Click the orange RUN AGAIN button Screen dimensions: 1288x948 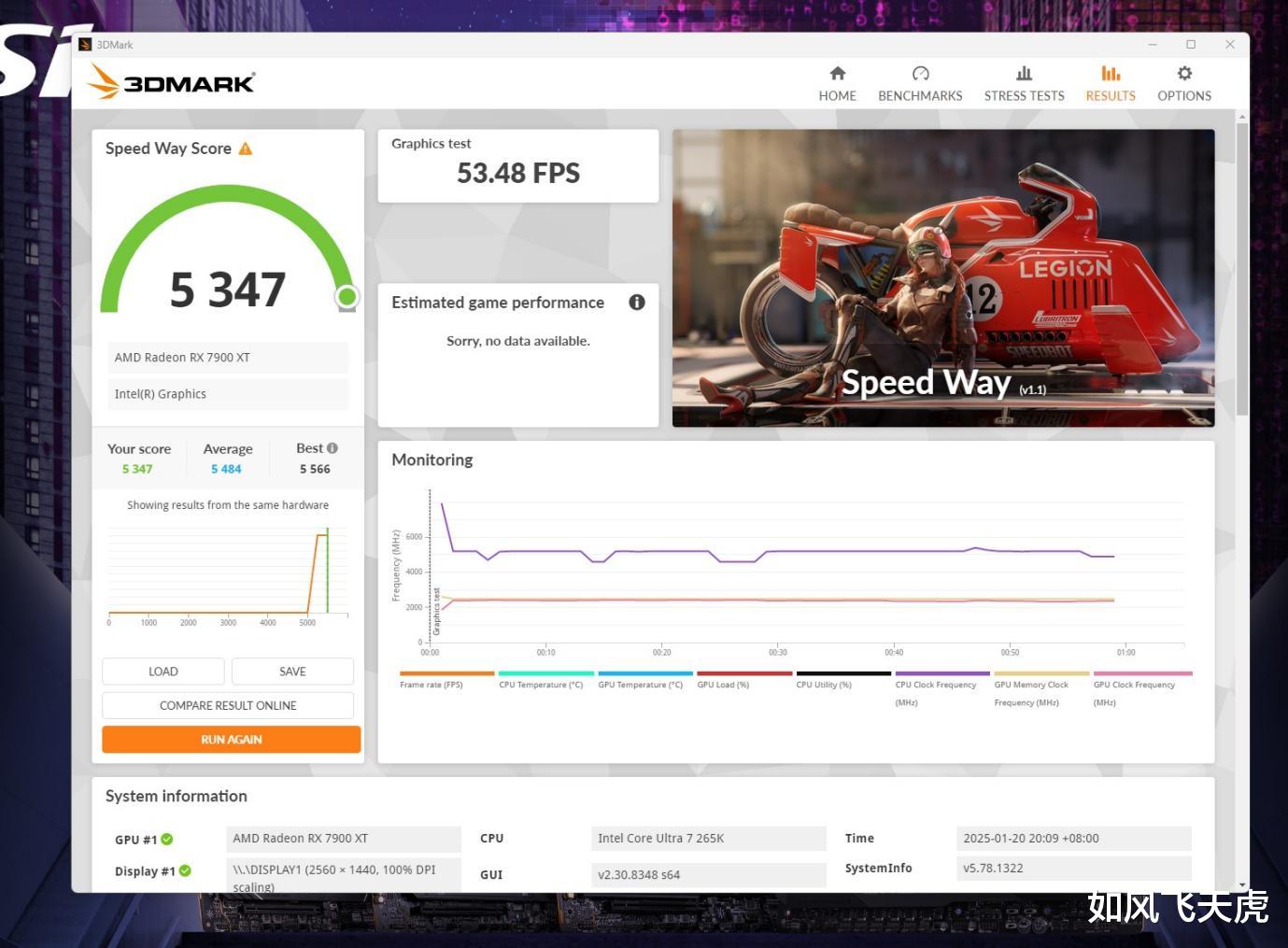[x=232, y=739]
